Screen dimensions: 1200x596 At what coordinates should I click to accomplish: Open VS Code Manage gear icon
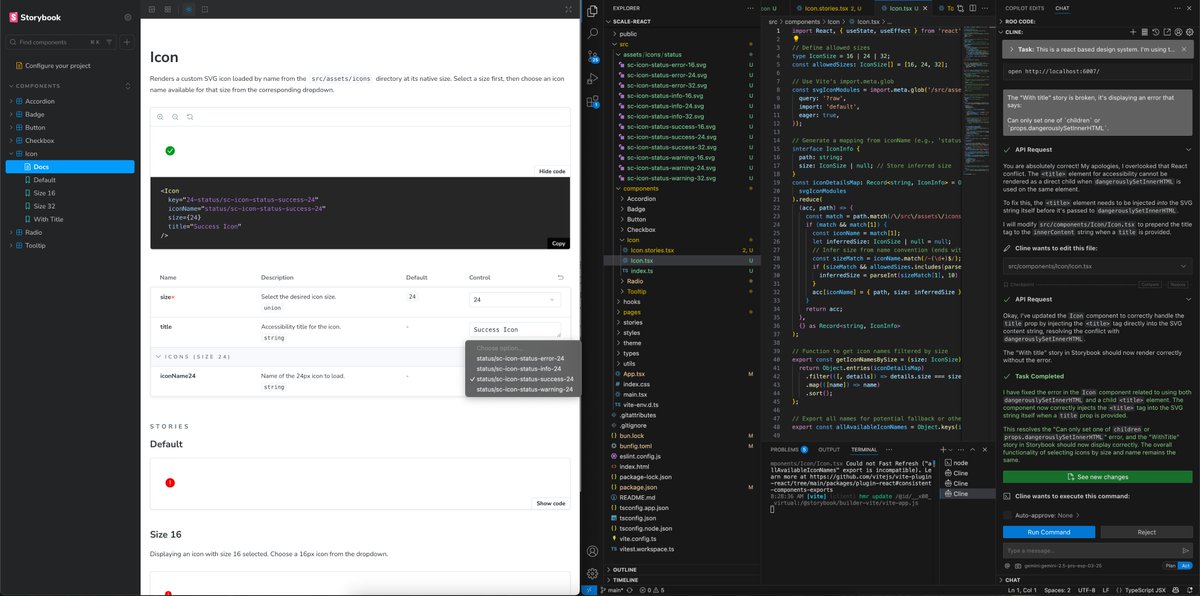pos(594,574)
